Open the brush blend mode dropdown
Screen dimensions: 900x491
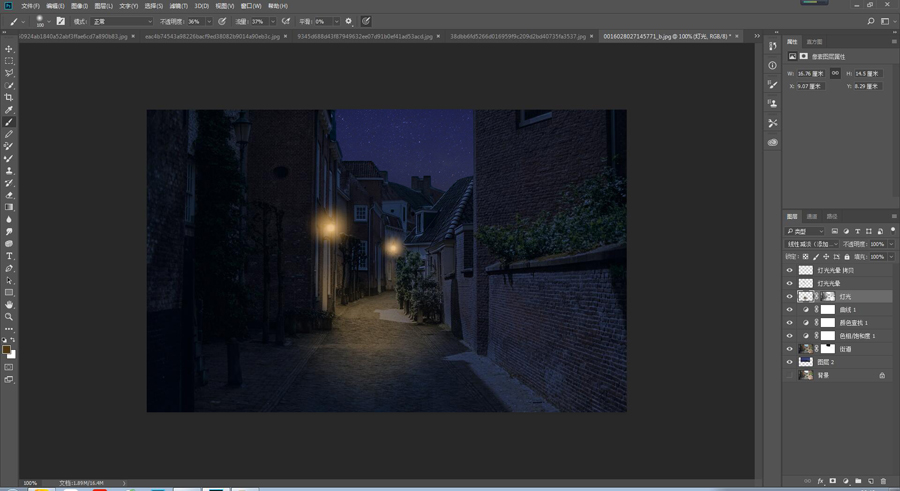coord(122,21)
